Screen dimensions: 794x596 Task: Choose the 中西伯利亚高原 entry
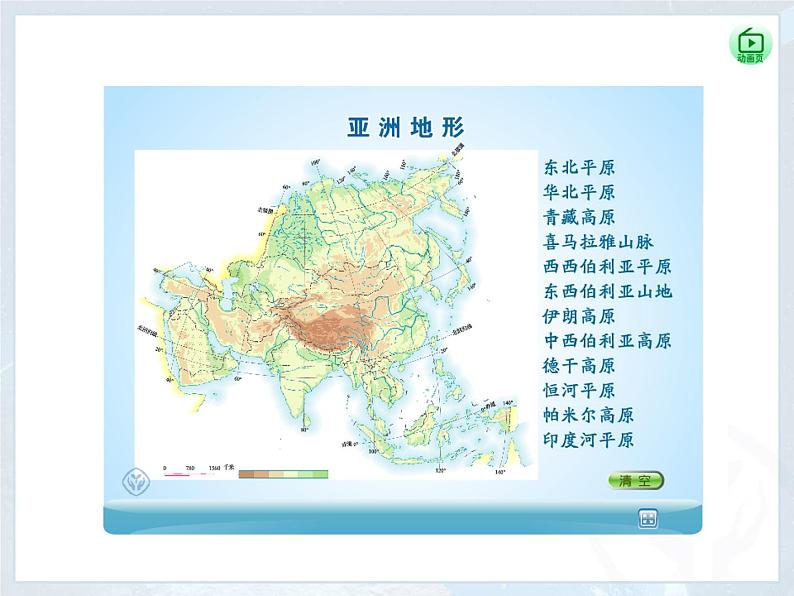[x=607, y=341]
